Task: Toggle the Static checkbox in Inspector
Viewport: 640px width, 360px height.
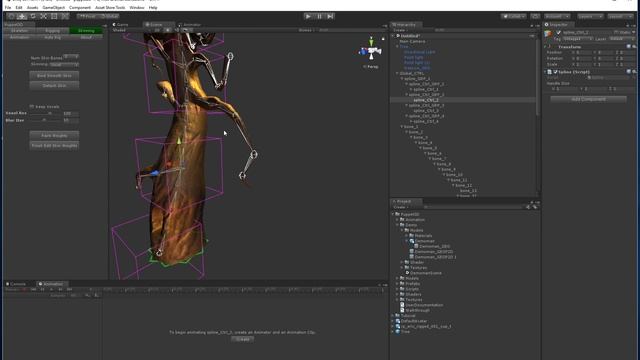Action: point(616,32)
